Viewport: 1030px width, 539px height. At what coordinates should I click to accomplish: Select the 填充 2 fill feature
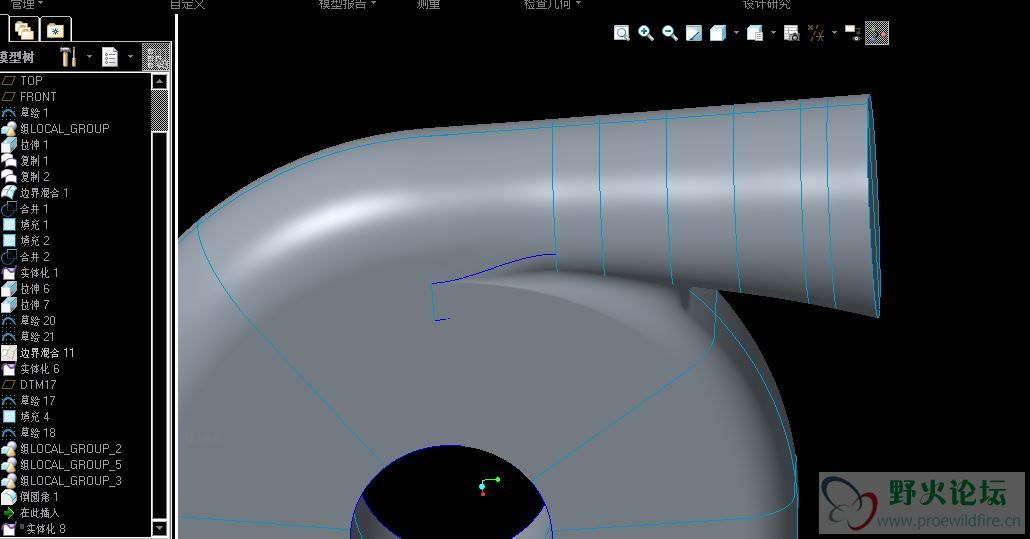click(26, 240)
